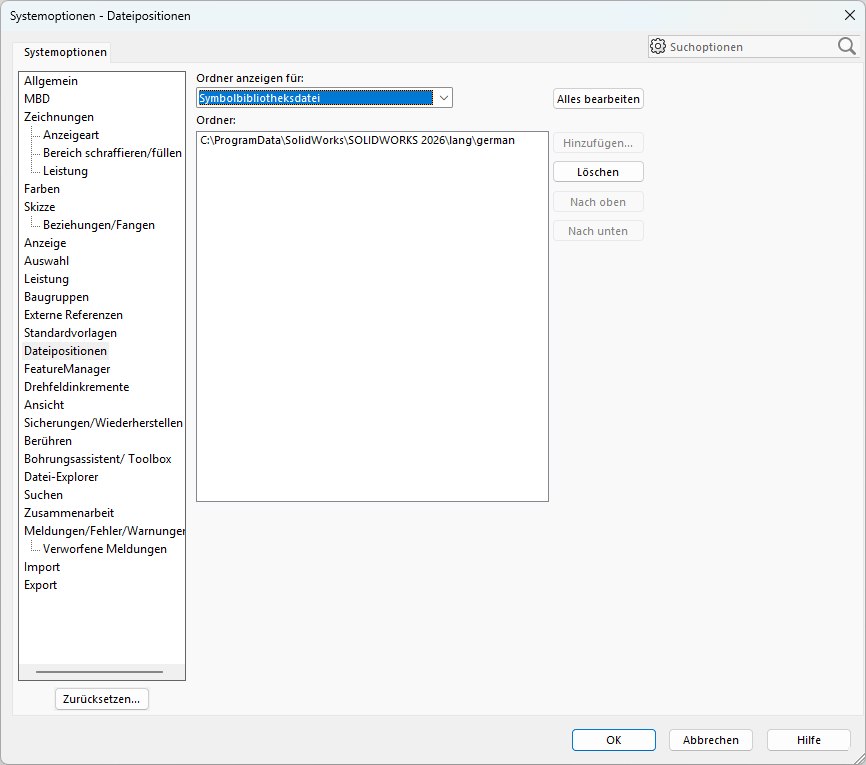Open the Bohrungsassistent/ Toolbox page
Viewport: 866px width, 765px height.
coord(96,458)
